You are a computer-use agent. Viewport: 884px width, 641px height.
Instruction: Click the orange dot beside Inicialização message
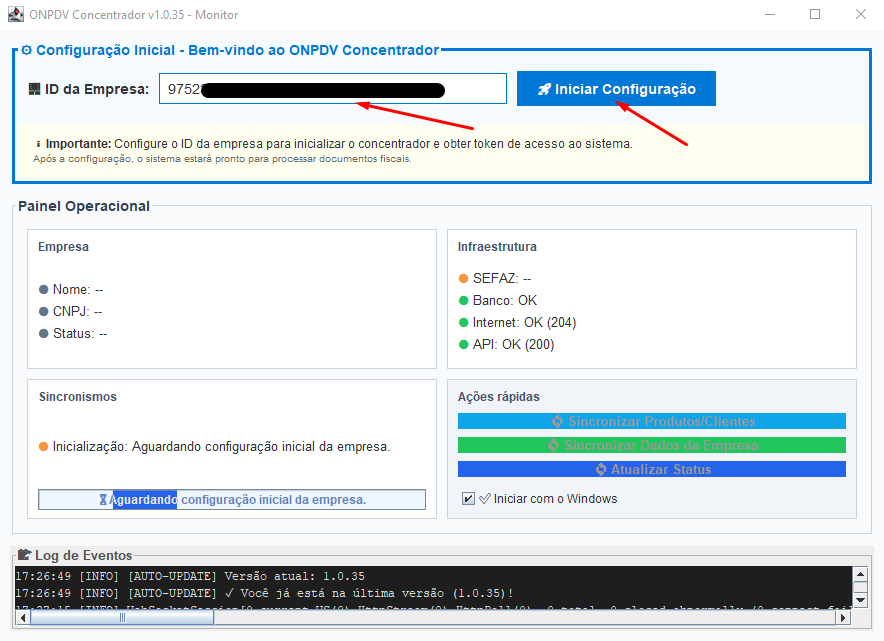(x=43, y=447)
